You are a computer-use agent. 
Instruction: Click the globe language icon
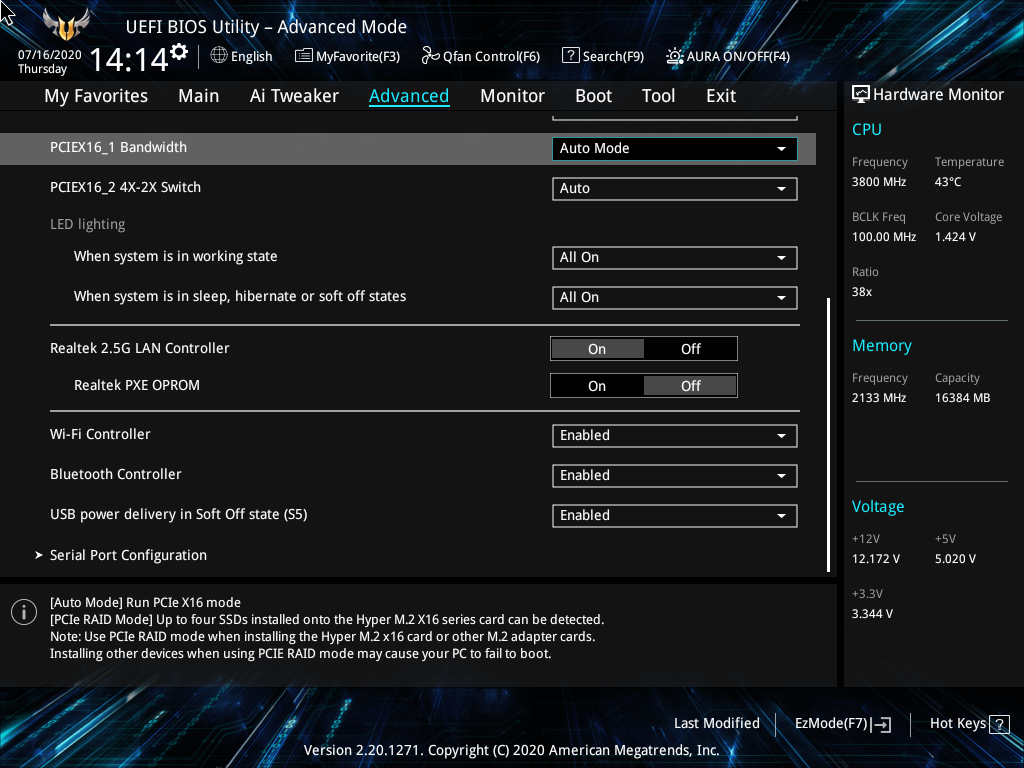pos(219,56)
